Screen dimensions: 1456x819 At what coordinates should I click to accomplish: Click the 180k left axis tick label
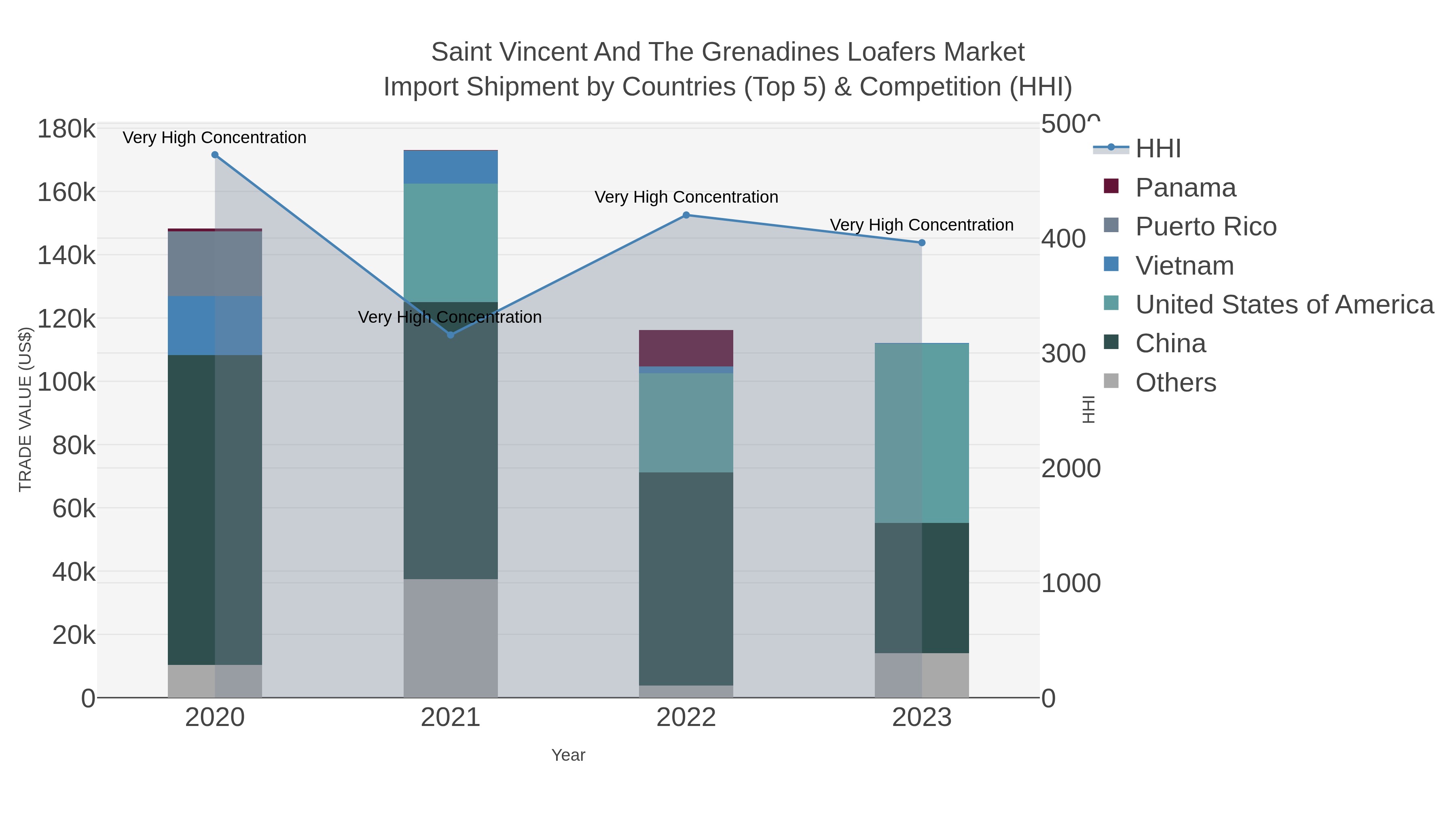(67, 129)
